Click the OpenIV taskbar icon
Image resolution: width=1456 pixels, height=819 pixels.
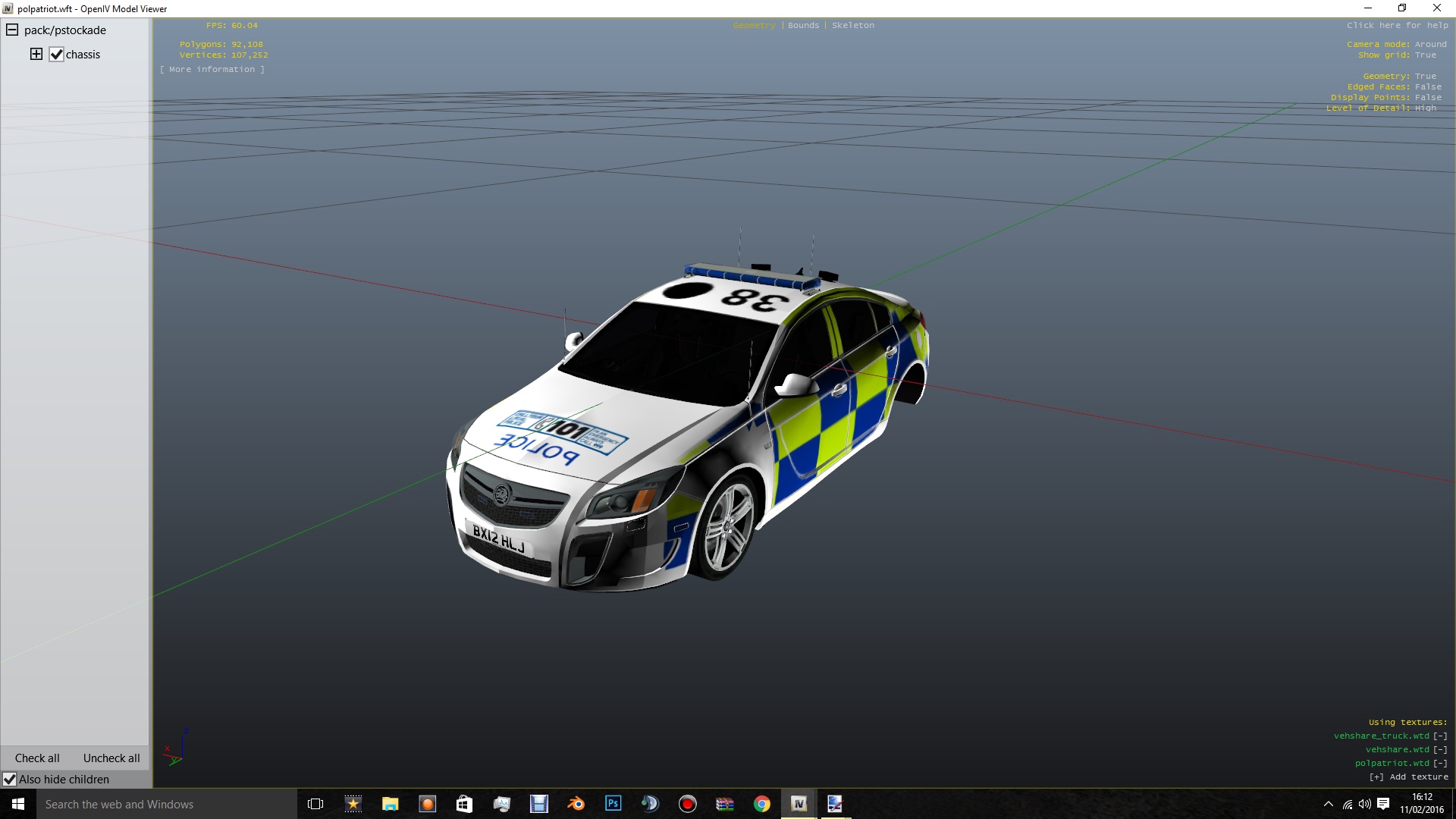point(799,804)
